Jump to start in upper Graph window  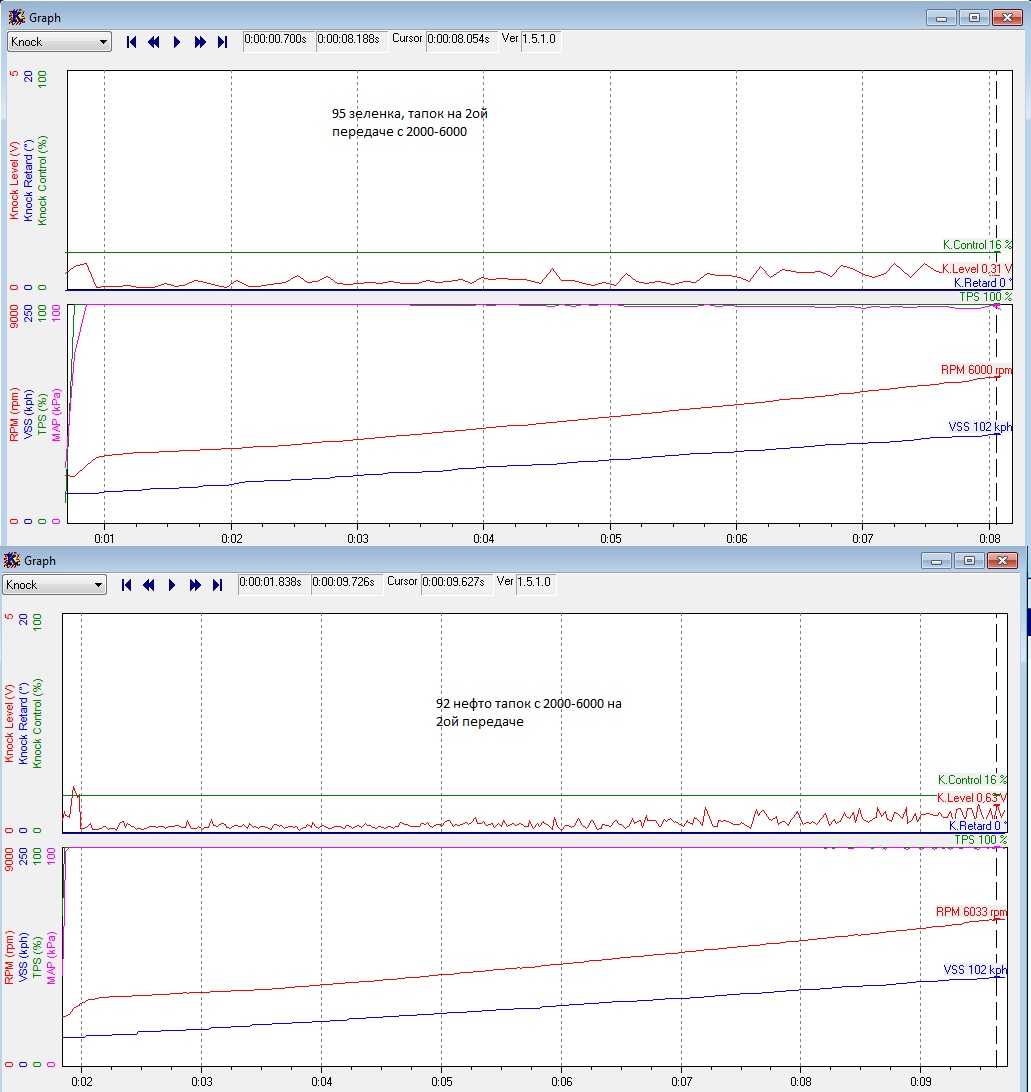point(131,42)
